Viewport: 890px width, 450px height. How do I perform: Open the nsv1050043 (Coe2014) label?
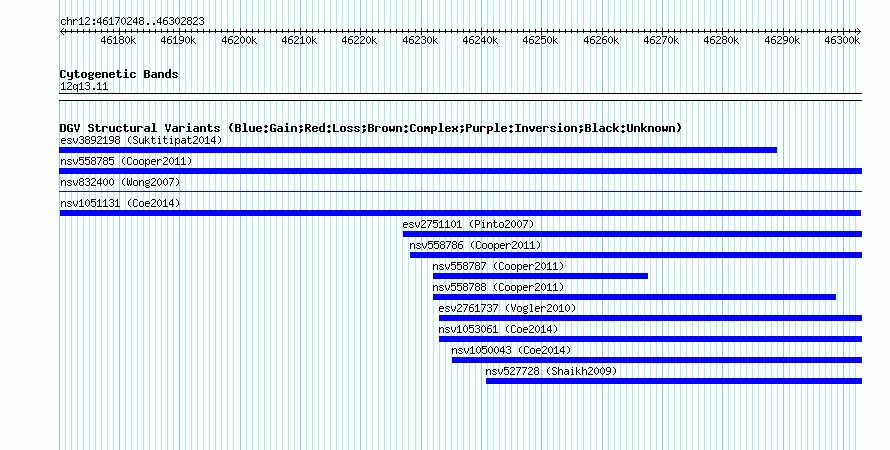511,350
